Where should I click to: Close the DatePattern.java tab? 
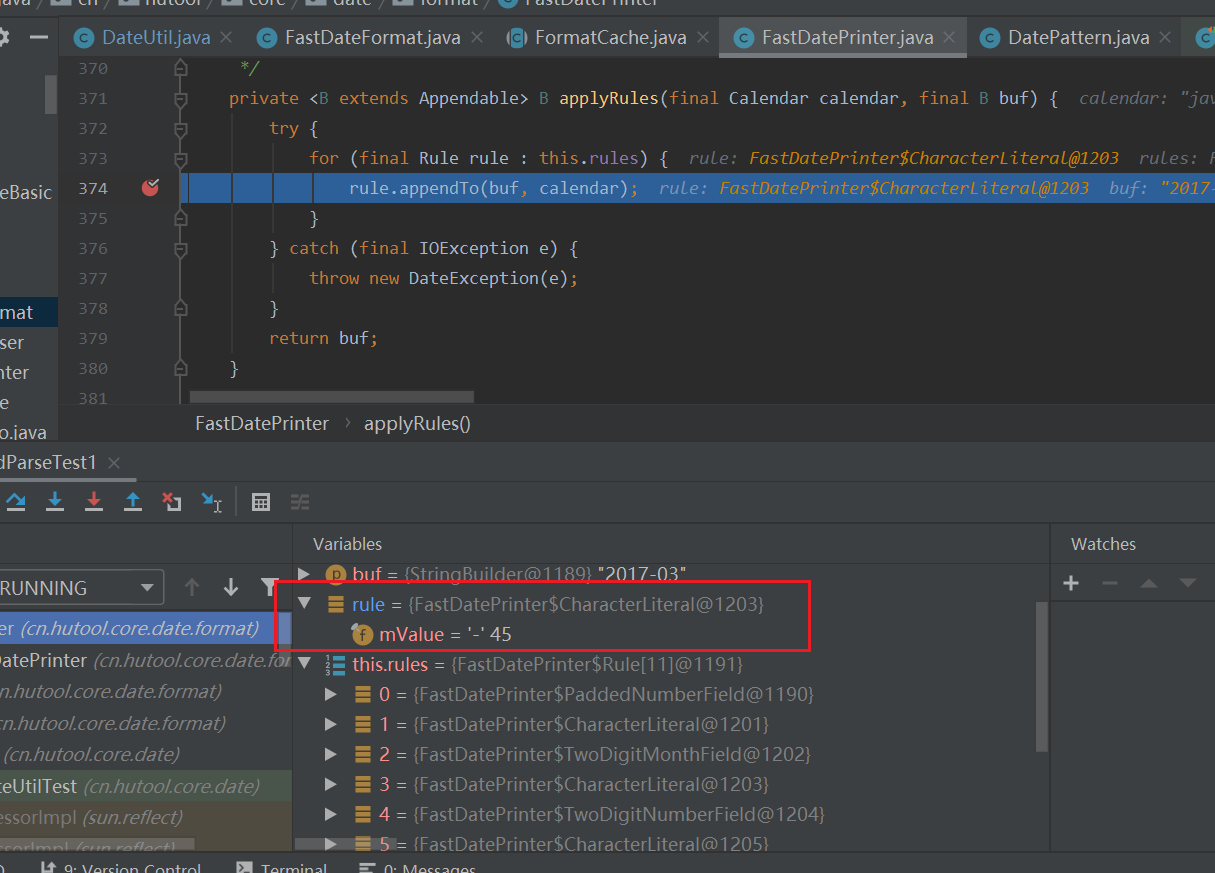click(1165, 37)
